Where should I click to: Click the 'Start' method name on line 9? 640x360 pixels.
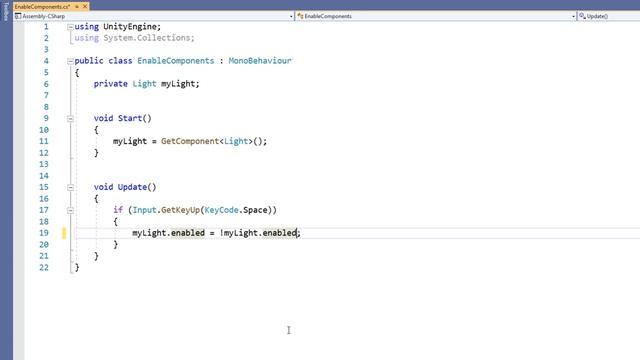pos(130,118)
